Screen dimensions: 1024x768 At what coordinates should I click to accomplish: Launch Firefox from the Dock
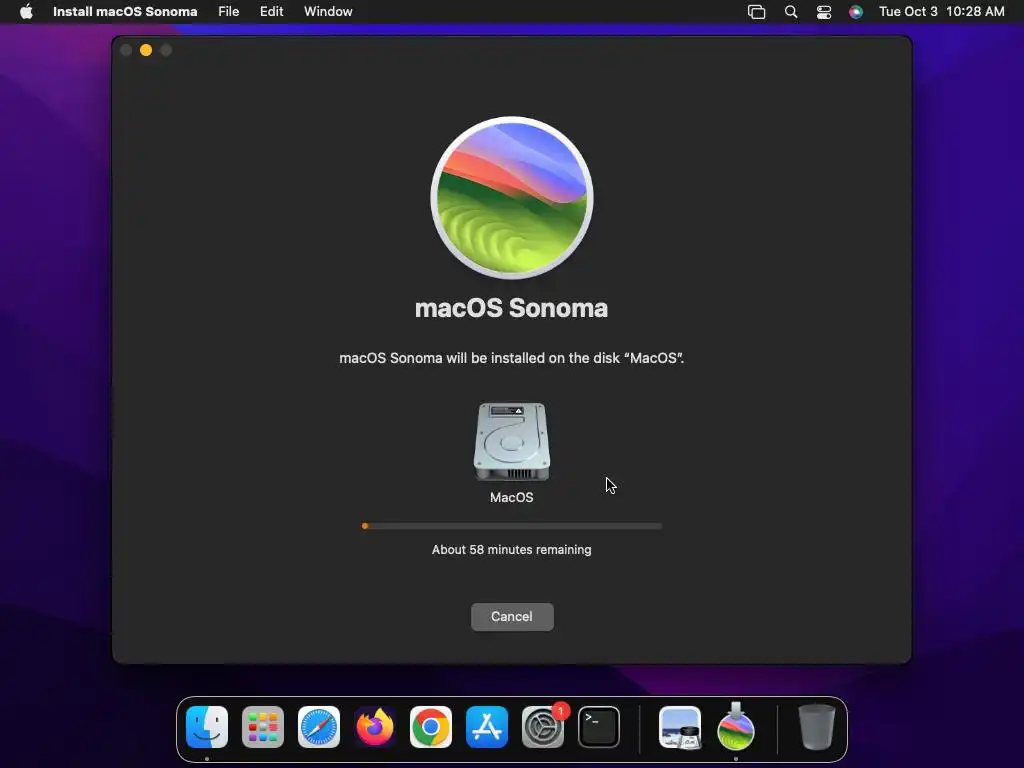click(375, 727)
